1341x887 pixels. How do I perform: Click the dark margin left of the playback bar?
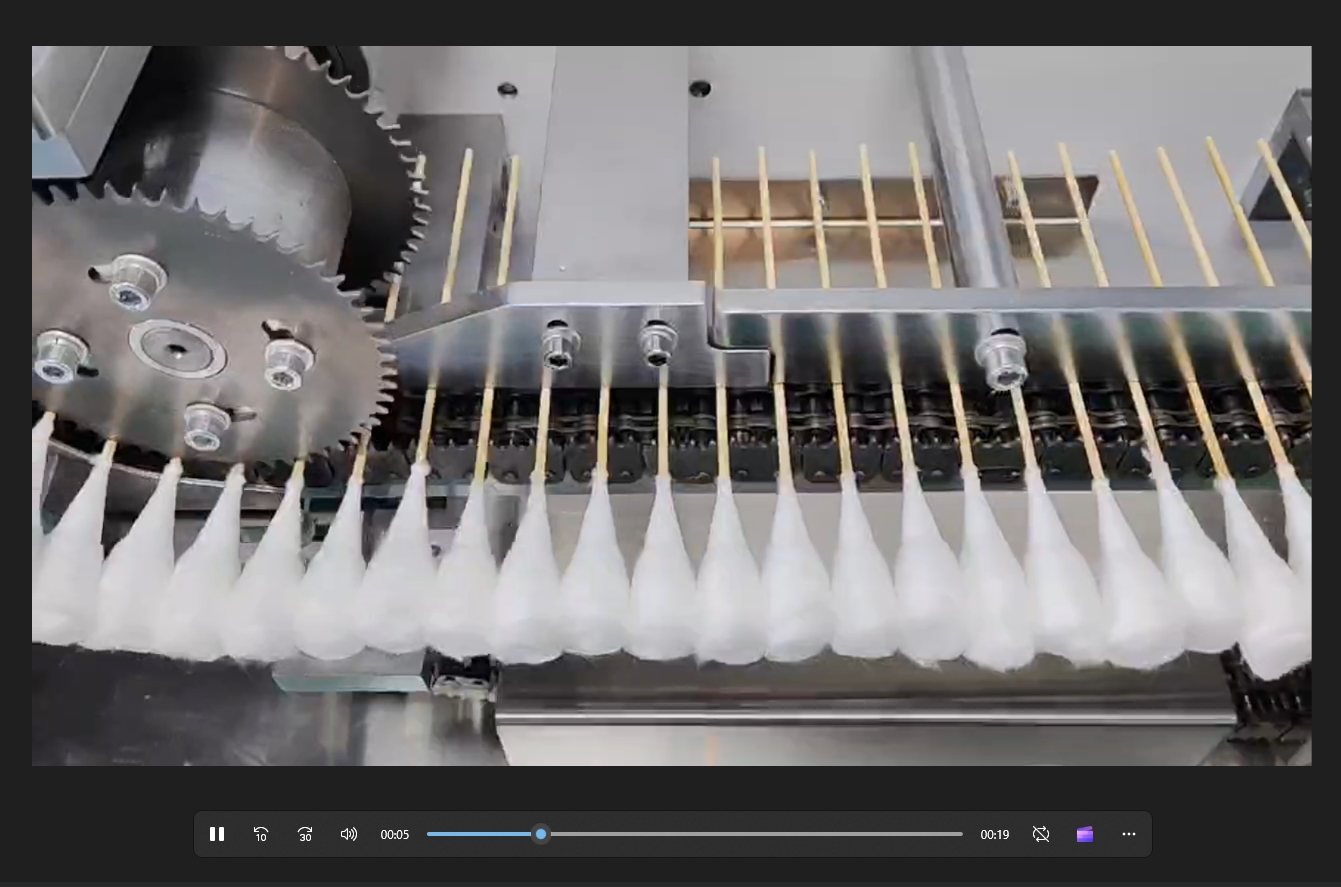point(96,834)
